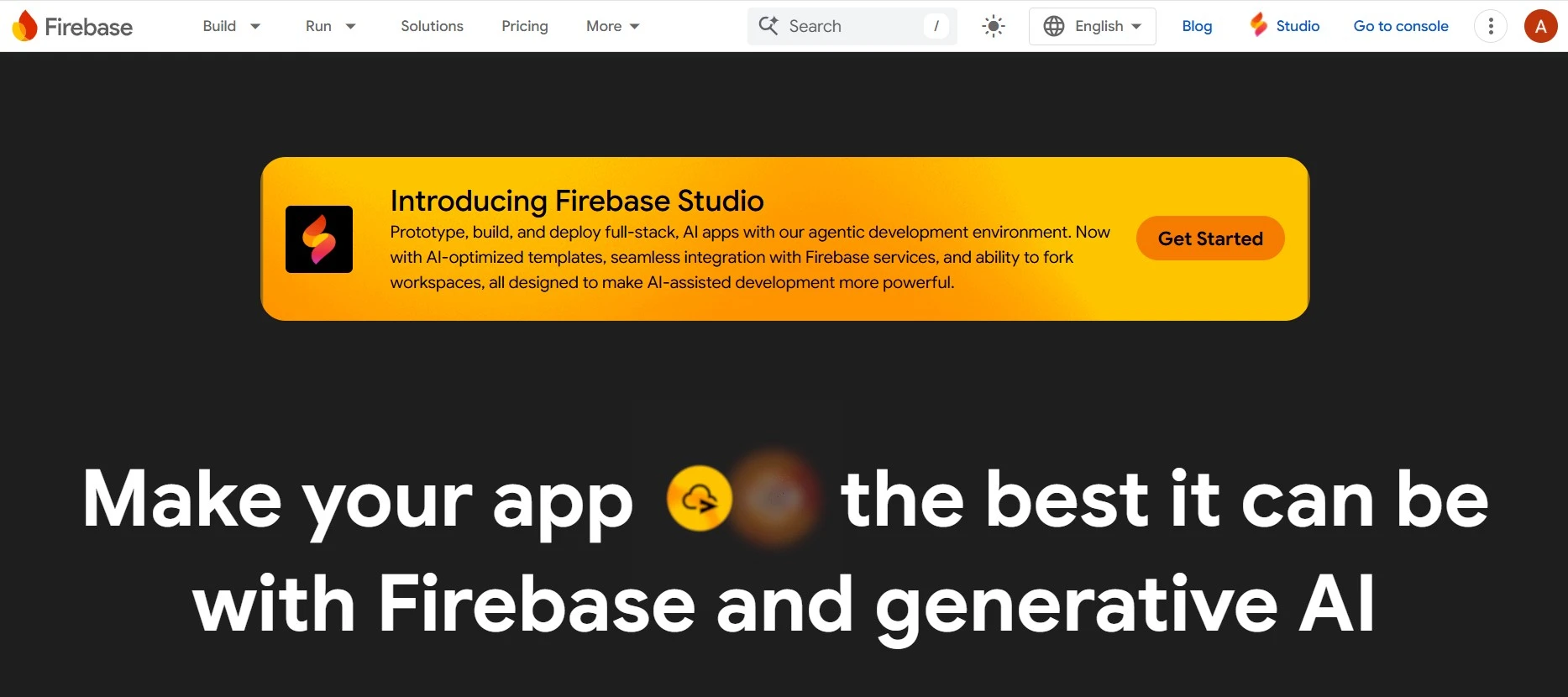Click the caret arrow beside English
This screenshot has width=1568, height=697.
point(1136,26)
